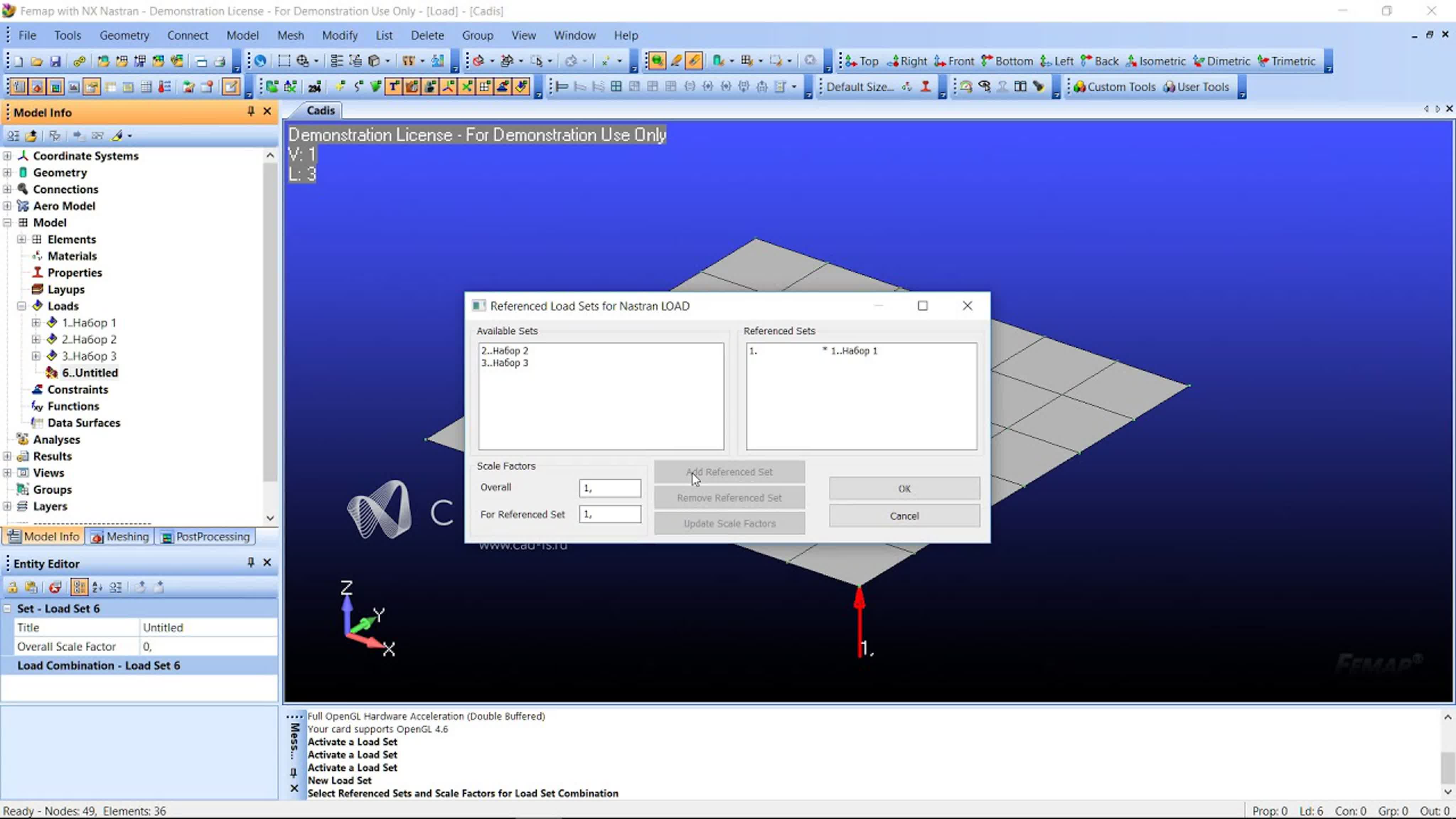1456x819 pixels.
Task: Set the Dimetric view
Action: pos(1222,61)
